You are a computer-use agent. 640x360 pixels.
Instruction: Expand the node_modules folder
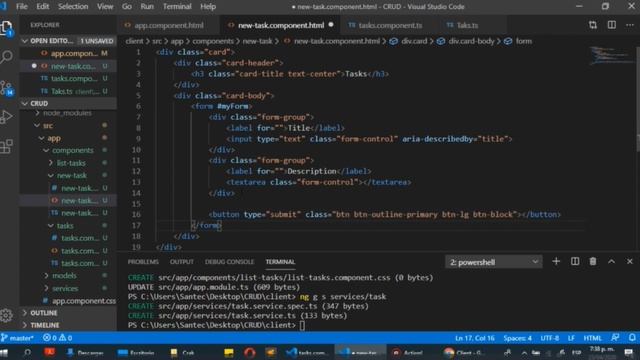point(68,113)
